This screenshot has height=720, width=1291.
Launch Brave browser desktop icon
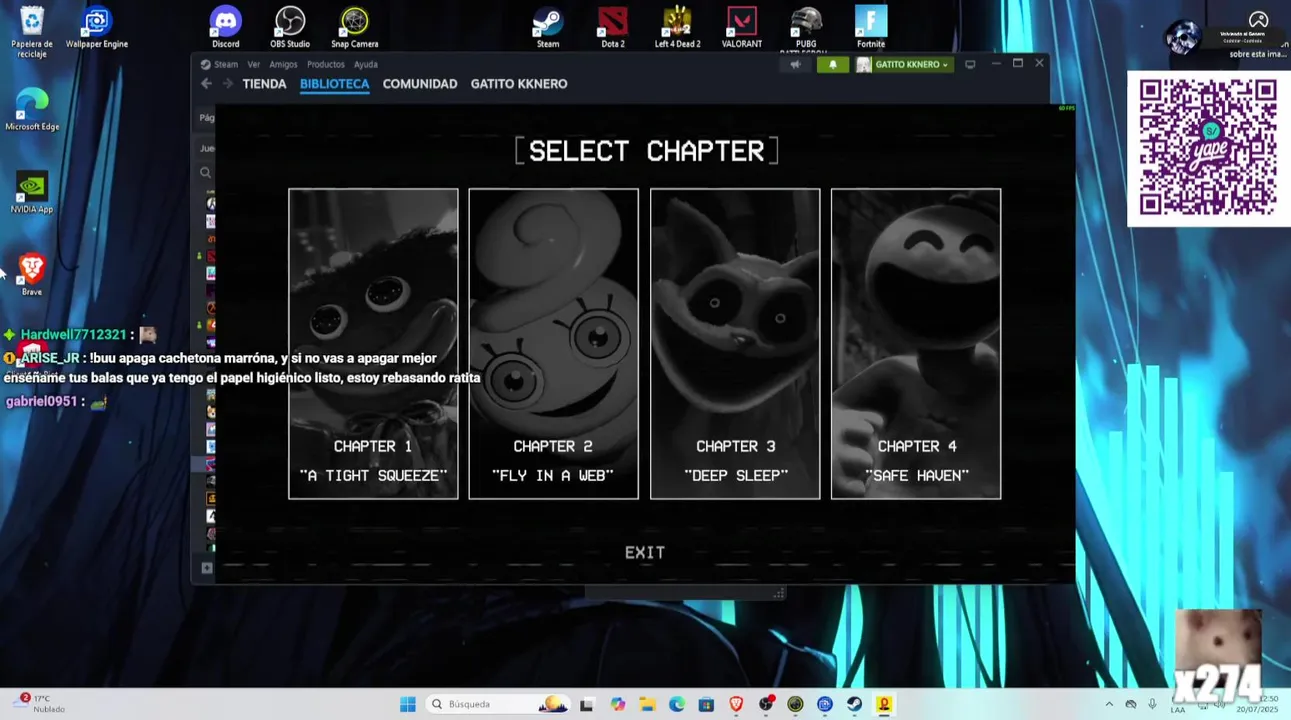(32, 274)
